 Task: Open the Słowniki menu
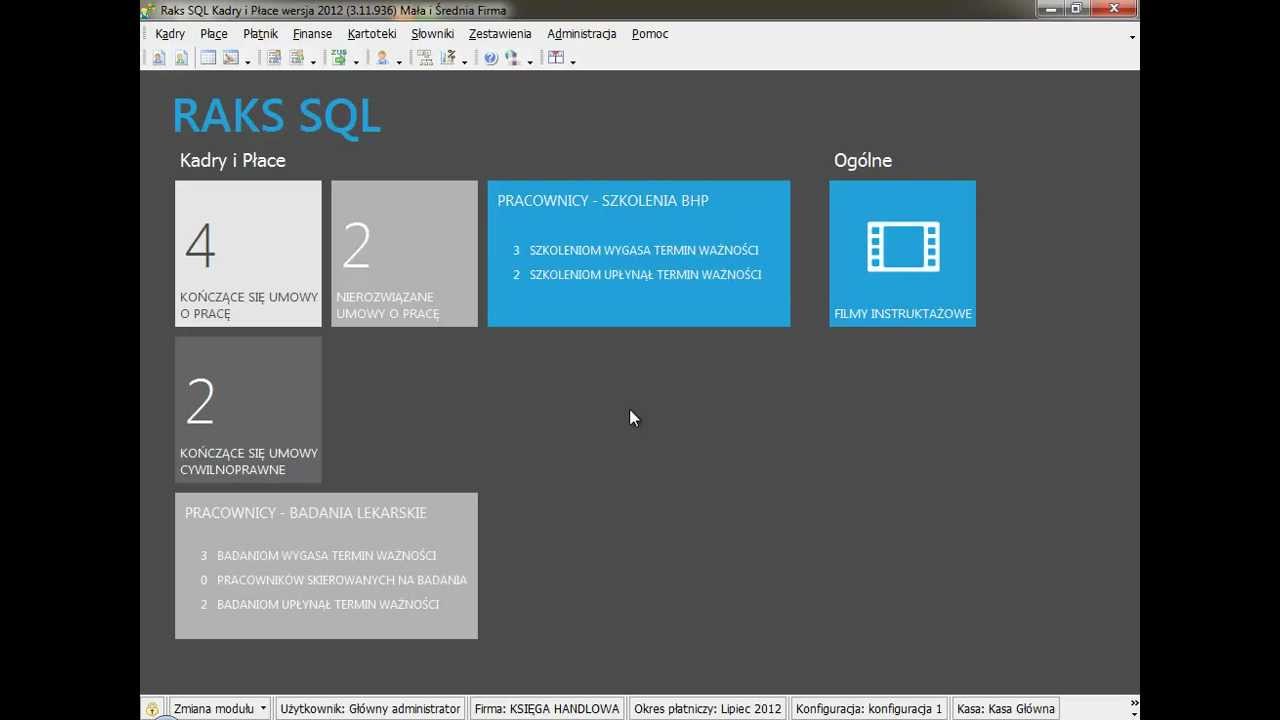[x=432, y=34]
